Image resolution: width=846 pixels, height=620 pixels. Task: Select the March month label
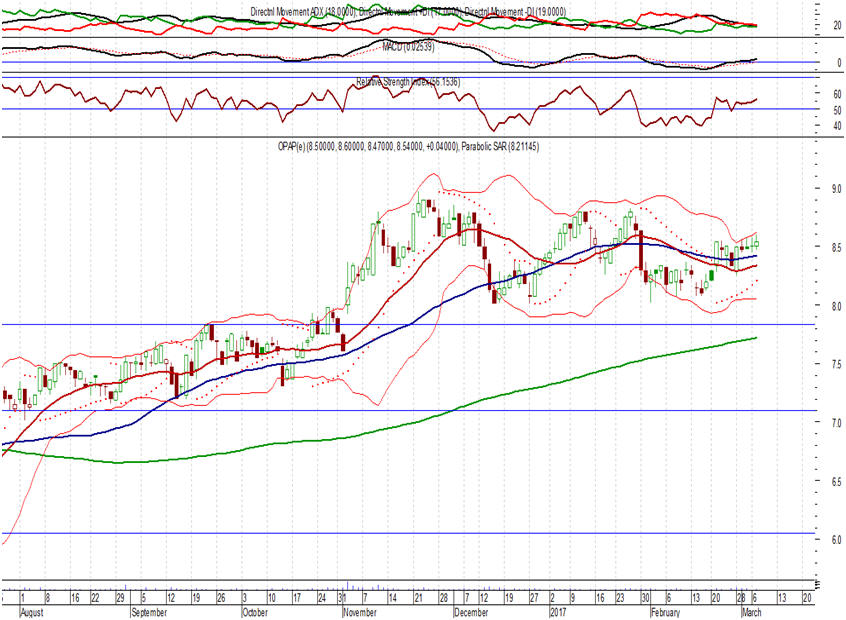[x=752, y=612]
